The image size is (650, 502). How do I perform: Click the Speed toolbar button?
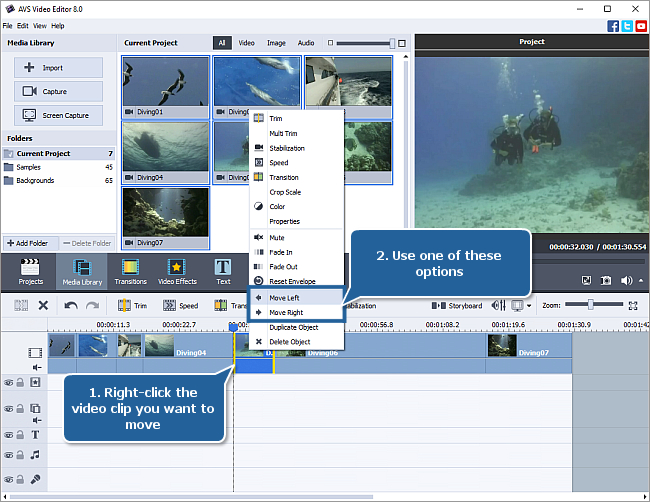point(180,306)
